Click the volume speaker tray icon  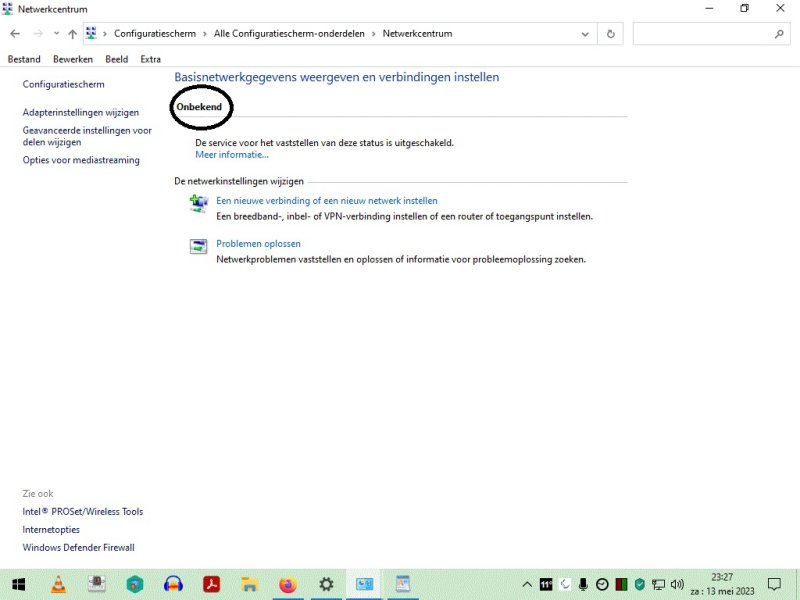(677, 584)
